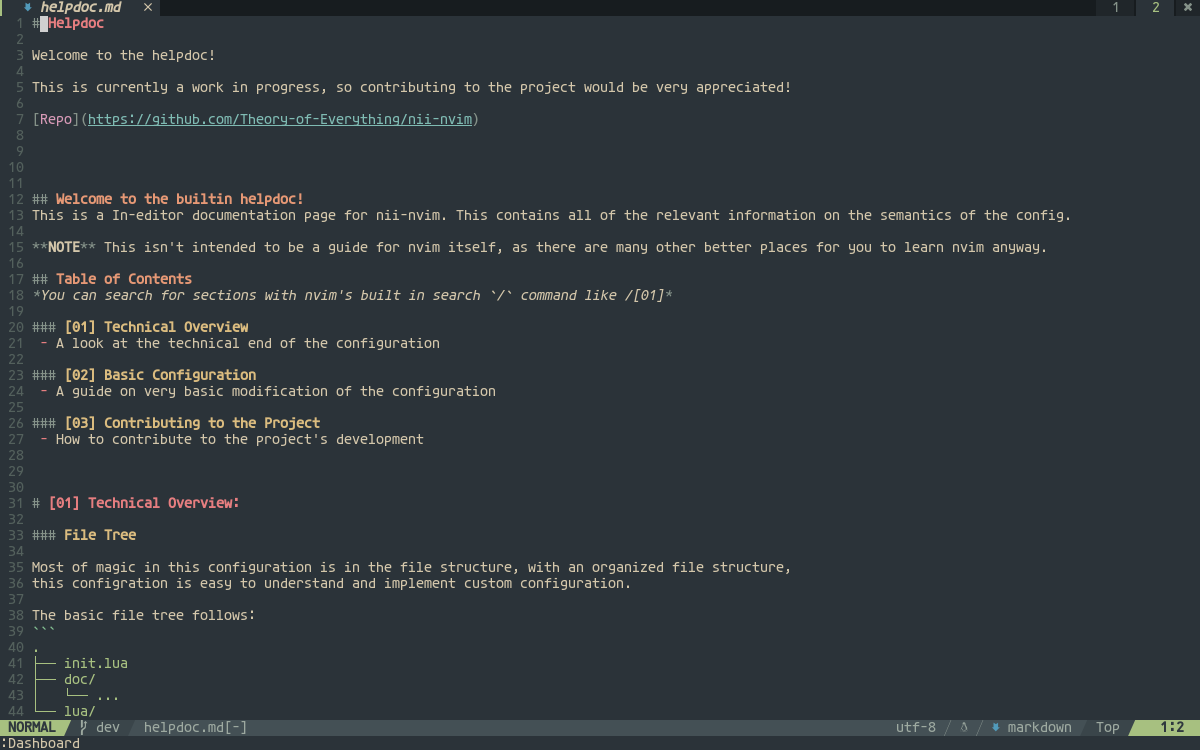Switch to tab page 2
Screen dimensions: 1200x750
coord(1156,7)
